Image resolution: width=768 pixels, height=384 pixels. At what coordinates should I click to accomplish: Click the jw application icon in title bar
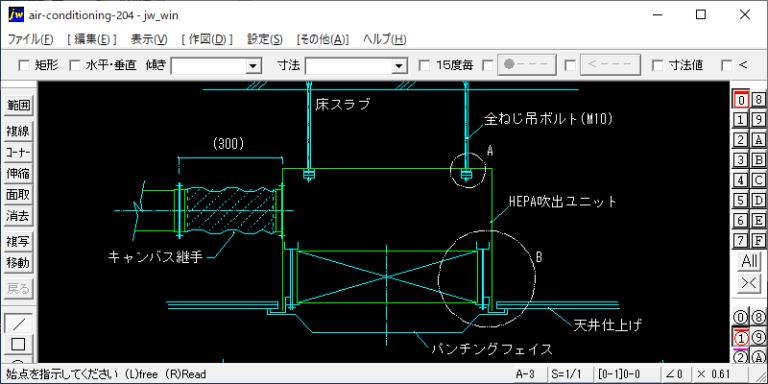16,15
